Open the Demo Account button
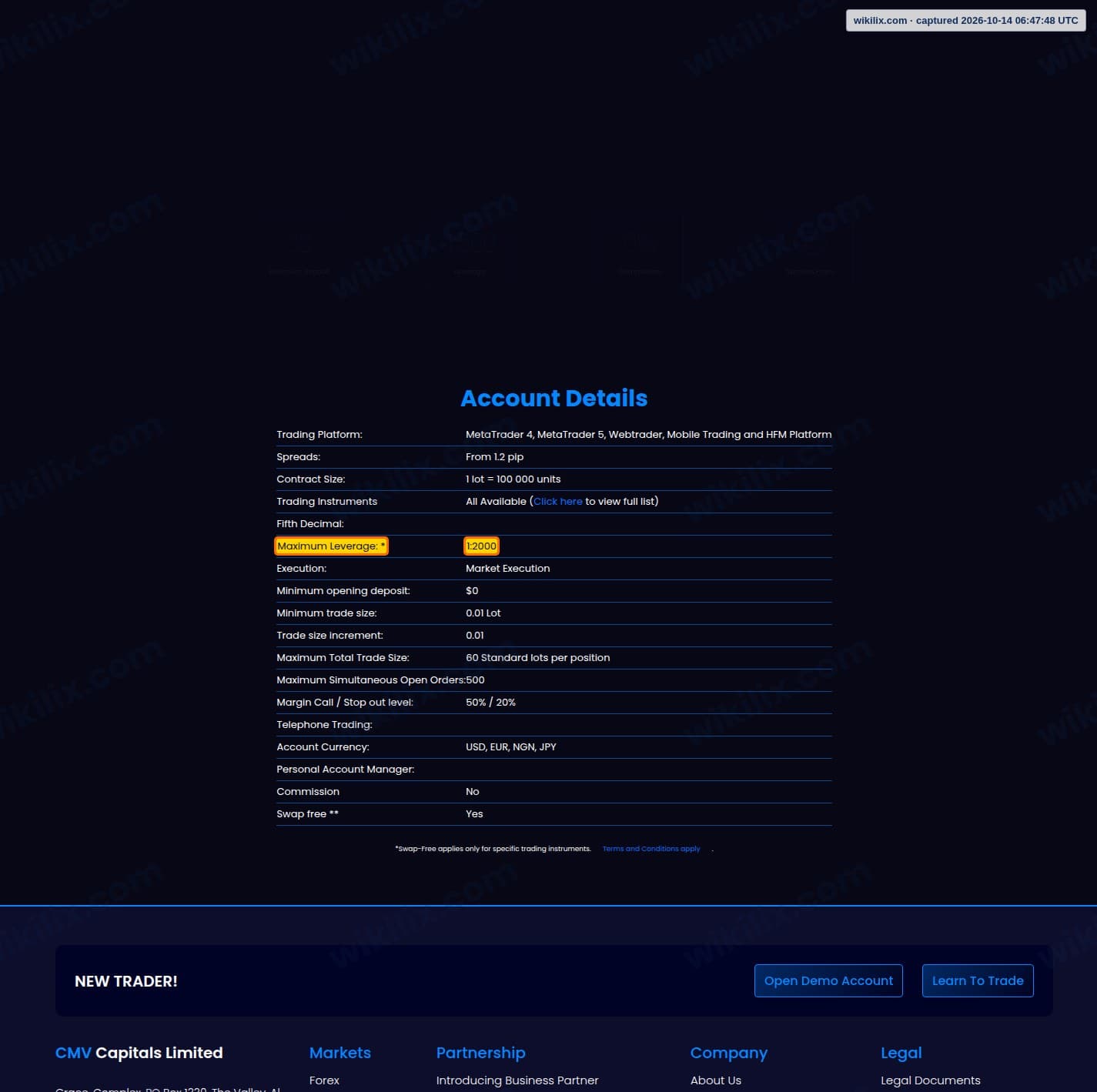The width and height of the screenshot is (1097, 1092). pyautogui.click(x=828, y=980)
